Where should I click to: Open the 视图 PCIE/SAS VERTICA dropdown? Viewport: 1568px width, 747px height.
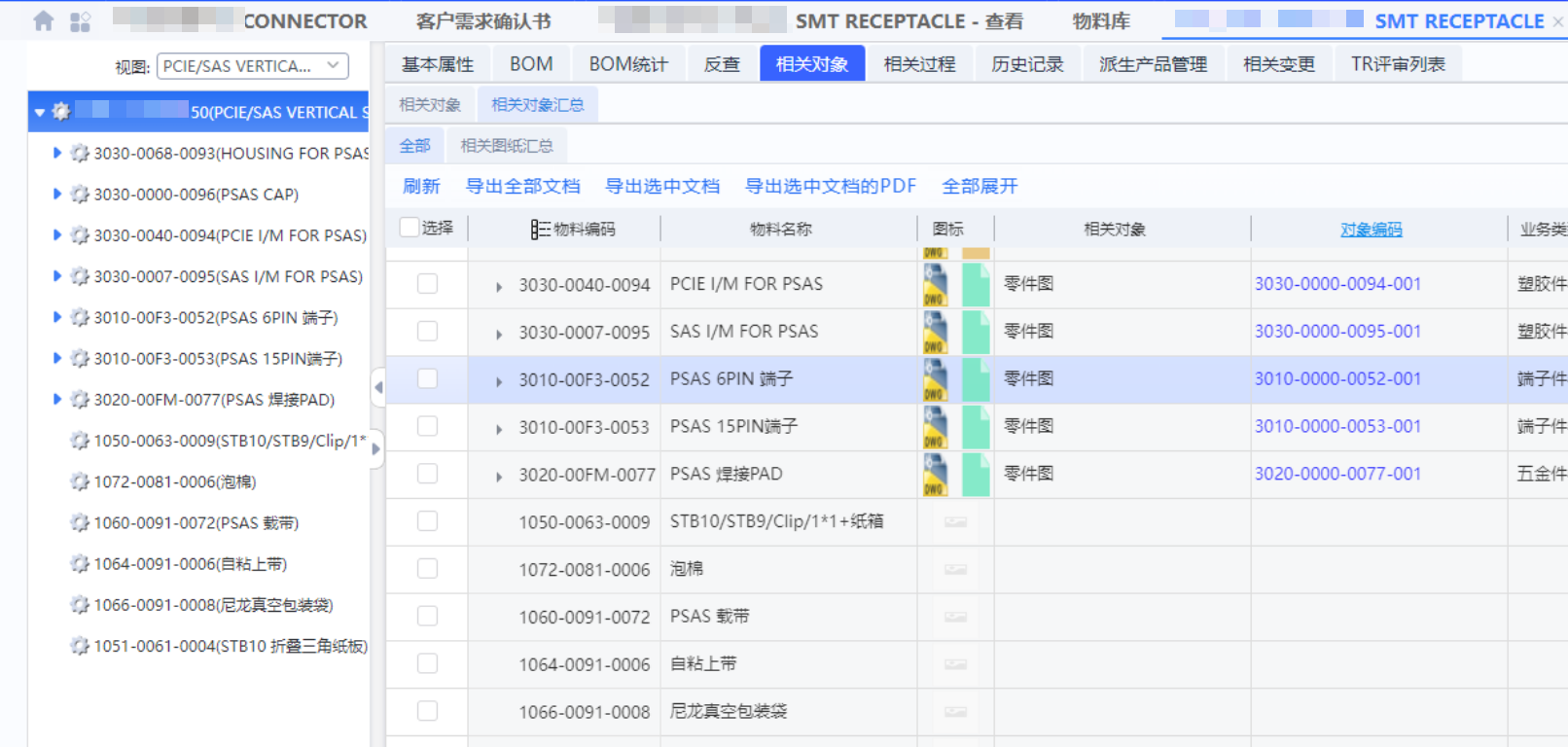(252, 66)
